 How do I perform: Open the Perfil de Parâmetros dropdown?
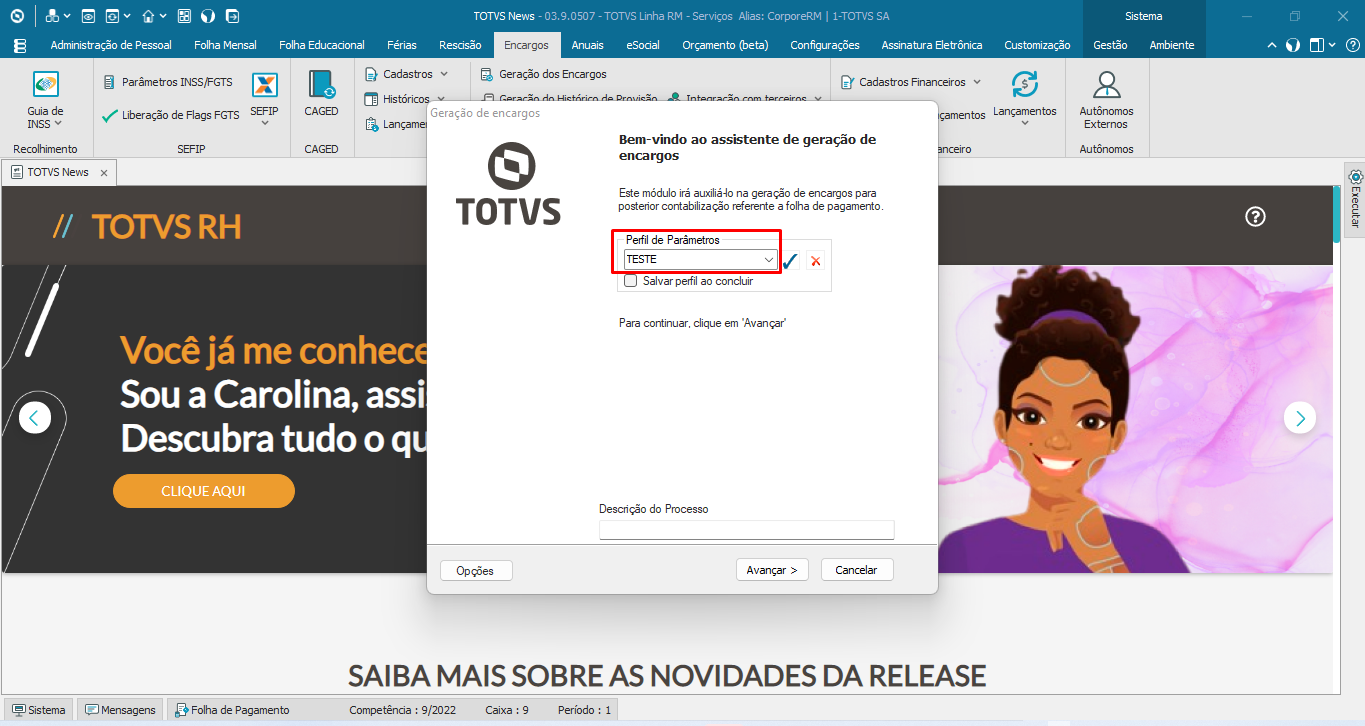(769, 260)
